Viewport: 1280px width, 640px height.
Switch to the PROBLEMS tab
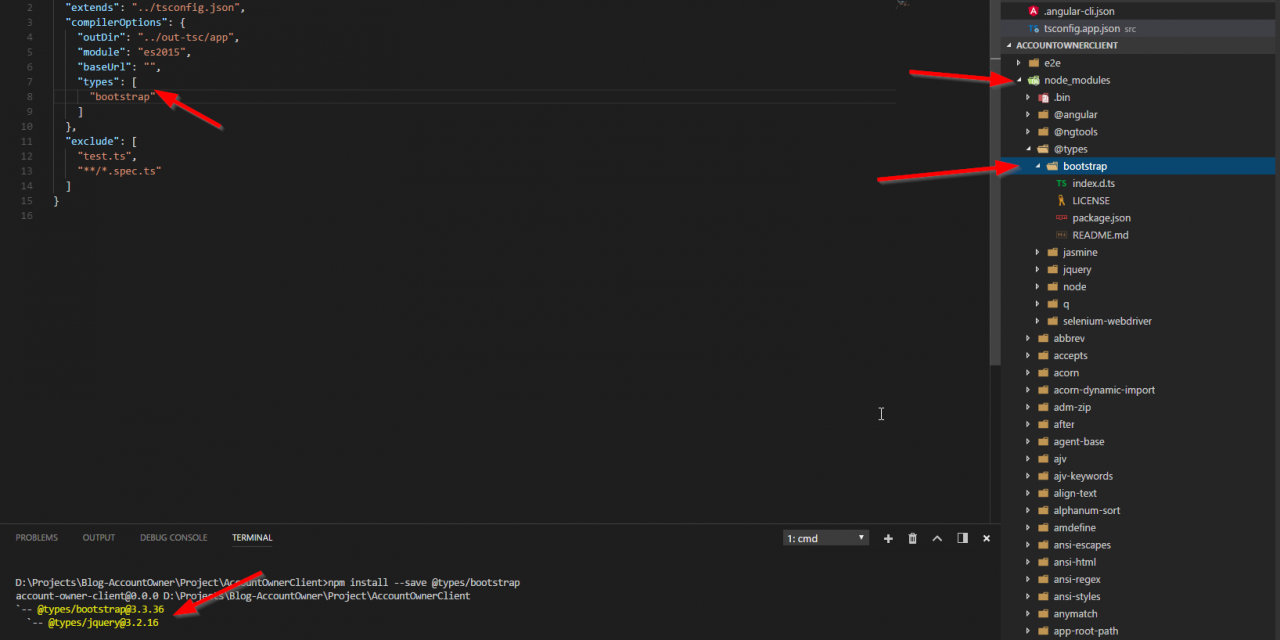(36, 538)
